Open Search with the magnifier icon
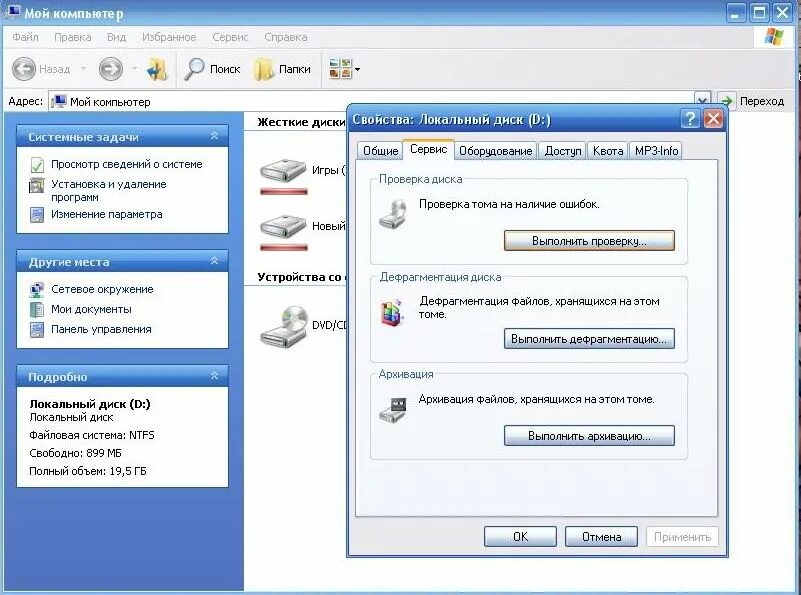Viewport: 801px width, 595px height. pyautogui.click(x=194, y=69)
